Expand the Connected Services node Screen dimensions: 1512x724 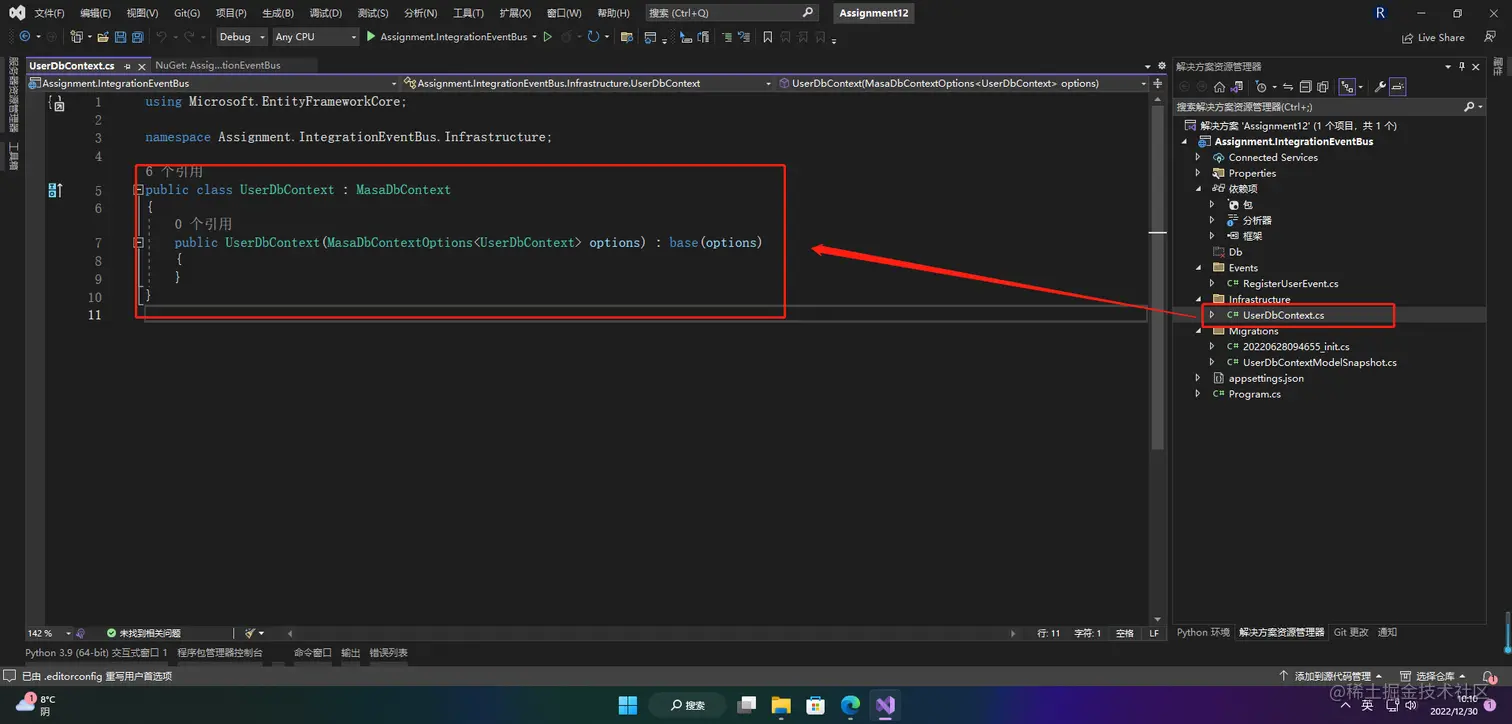tap(1198, 157)
